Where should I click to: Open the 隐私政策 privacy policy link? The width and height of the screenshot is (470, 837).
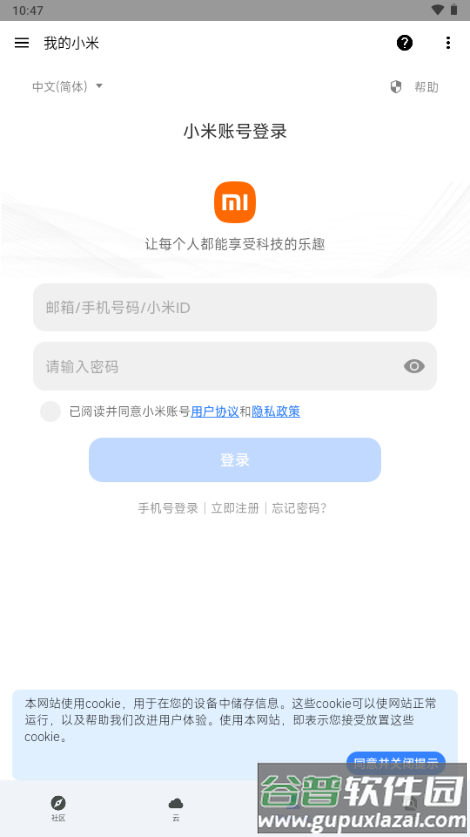[276, 412]
